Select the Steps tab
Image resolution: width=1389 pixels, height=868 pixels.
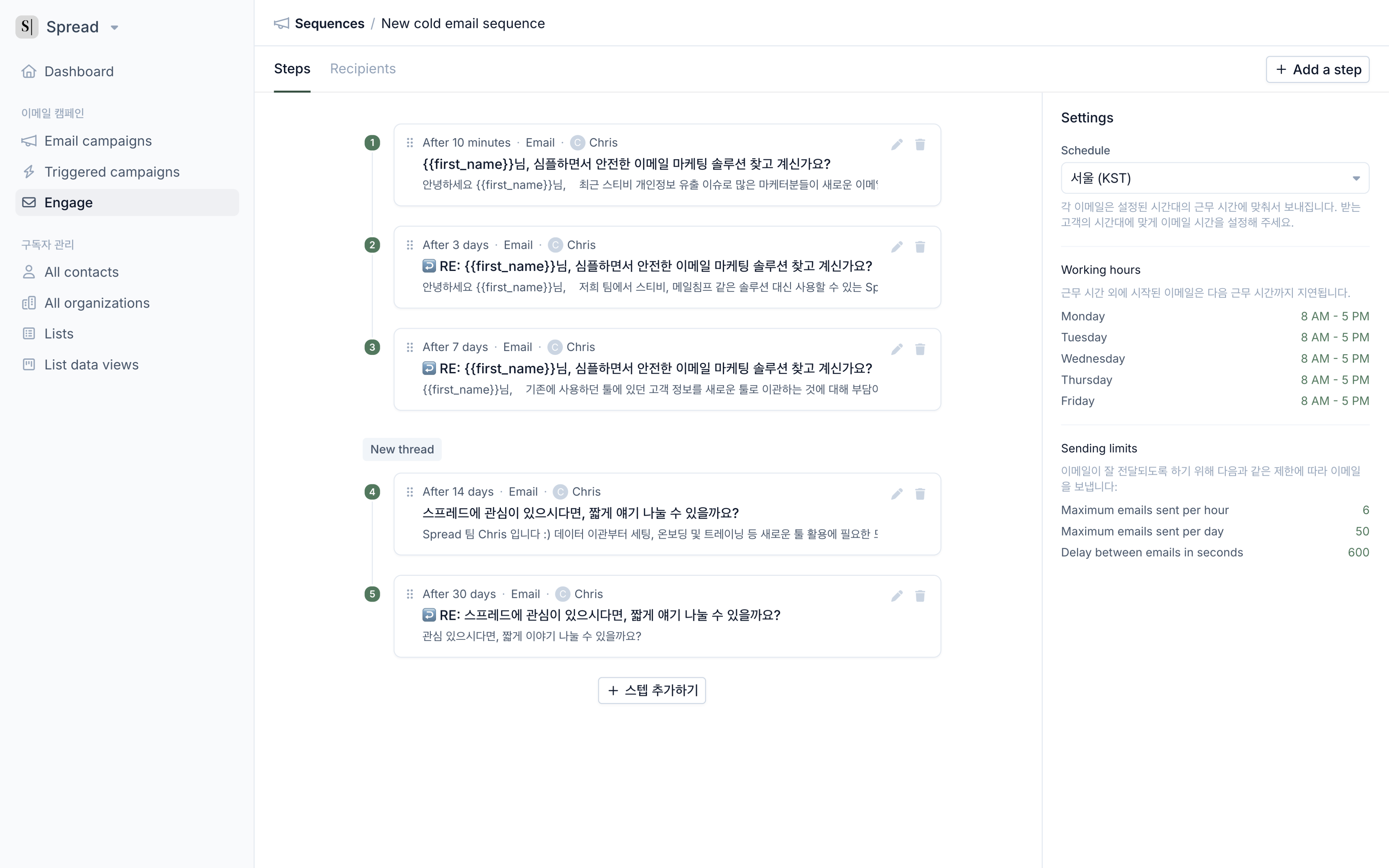click(292, 69)
